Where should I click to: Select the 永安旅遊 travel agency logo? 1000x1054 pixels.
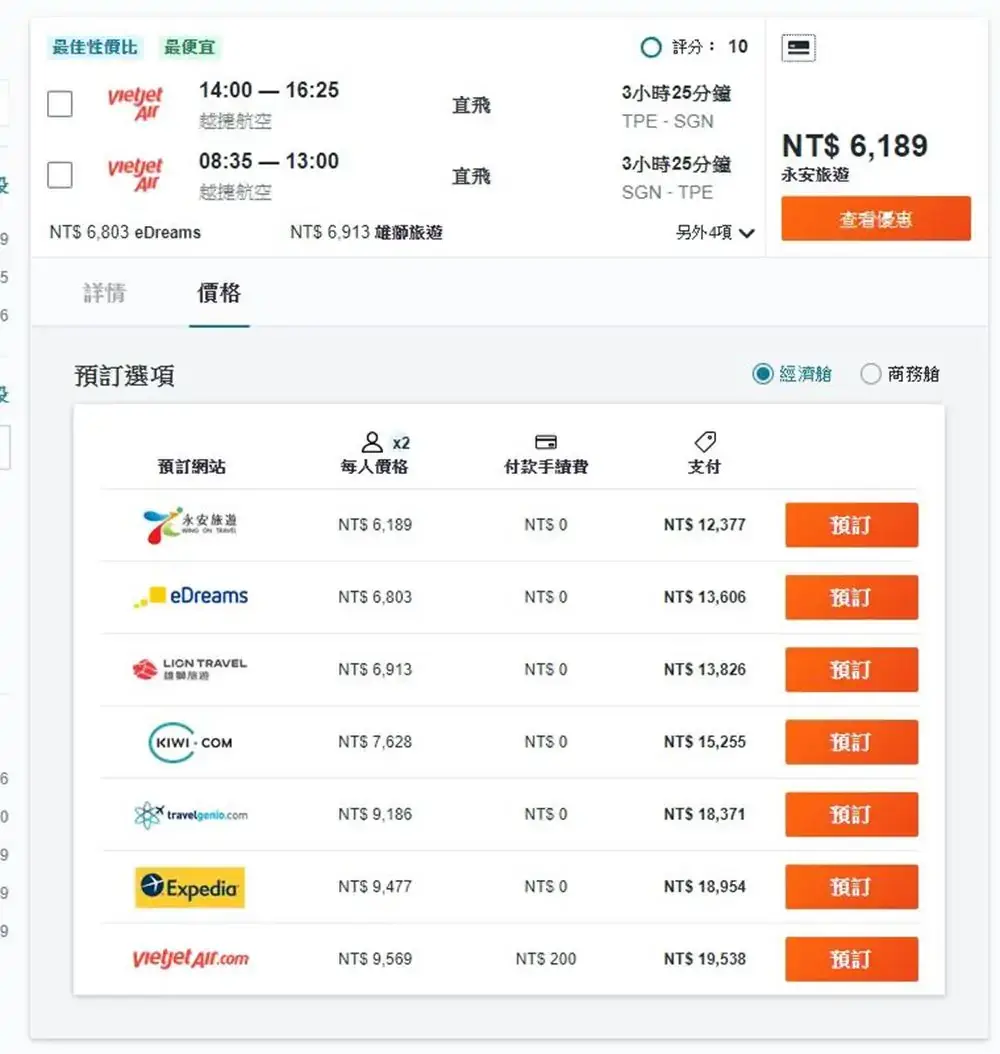[189, 524]
